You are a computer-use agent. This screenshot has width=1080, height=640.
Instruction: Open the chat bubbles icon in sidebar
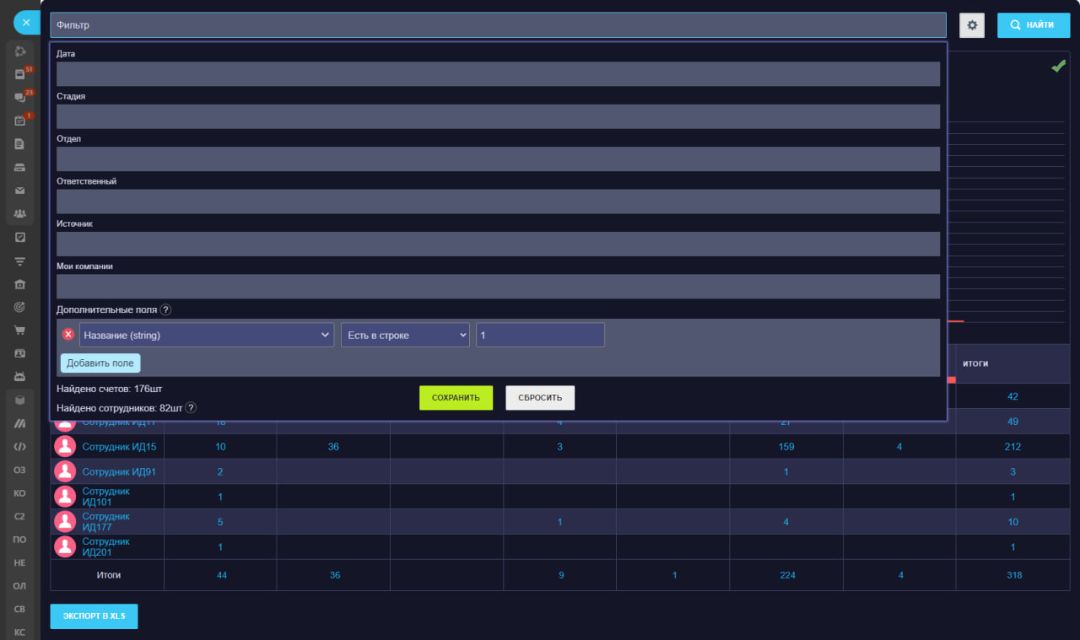[20, 97]
